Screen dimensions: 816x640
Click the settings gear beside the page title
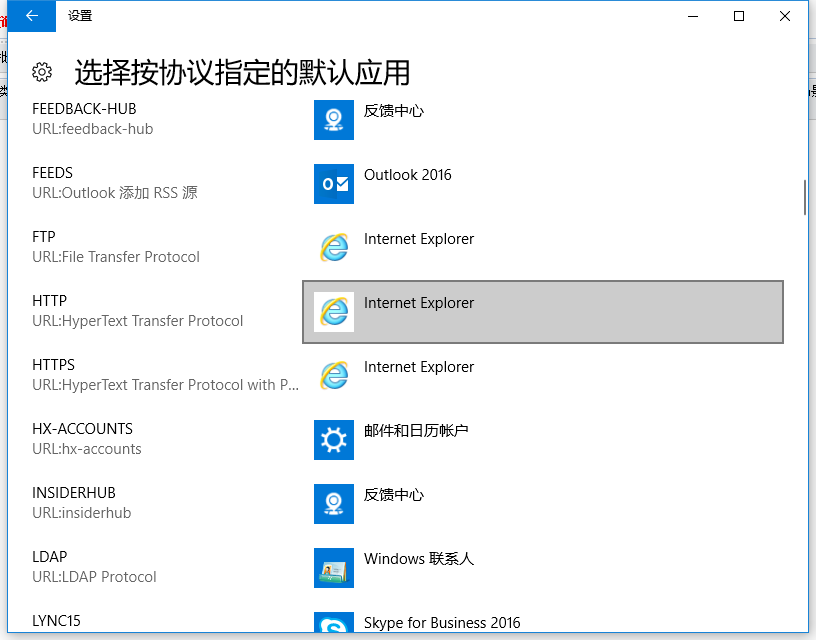40,72
